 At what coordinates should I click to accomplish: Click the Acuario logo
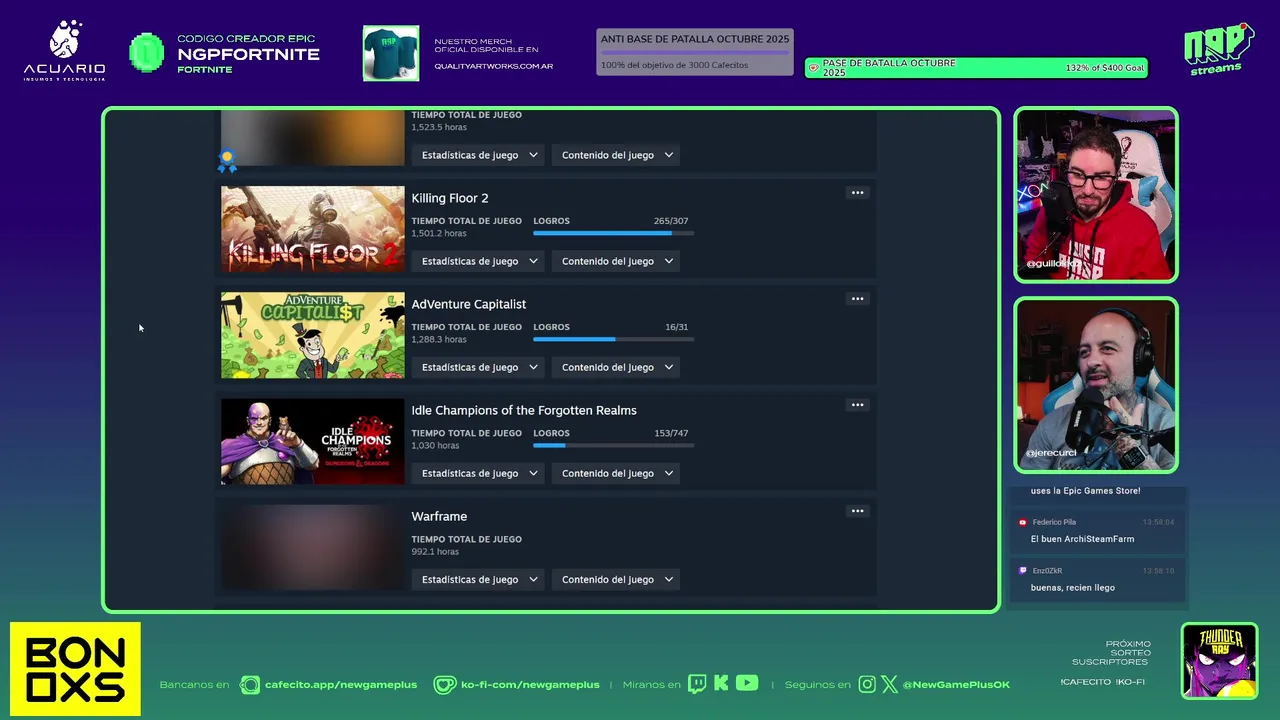point(64,50)
